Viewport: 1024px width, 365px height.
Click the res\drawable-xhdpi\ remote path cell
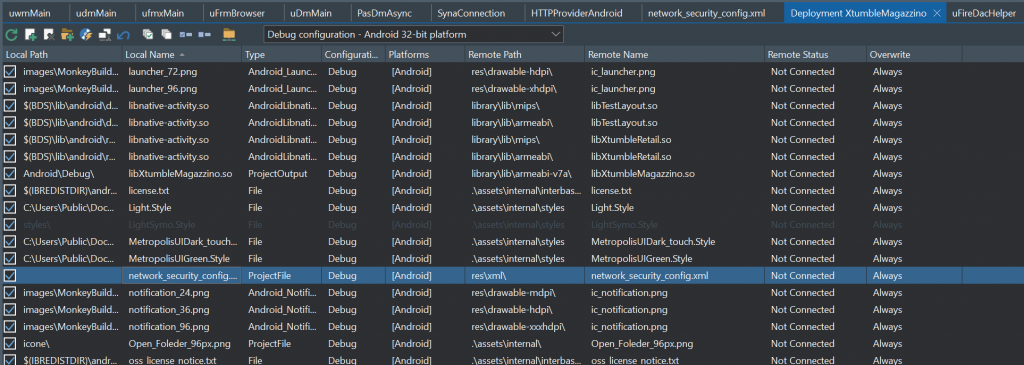click(x=524, y=89)
